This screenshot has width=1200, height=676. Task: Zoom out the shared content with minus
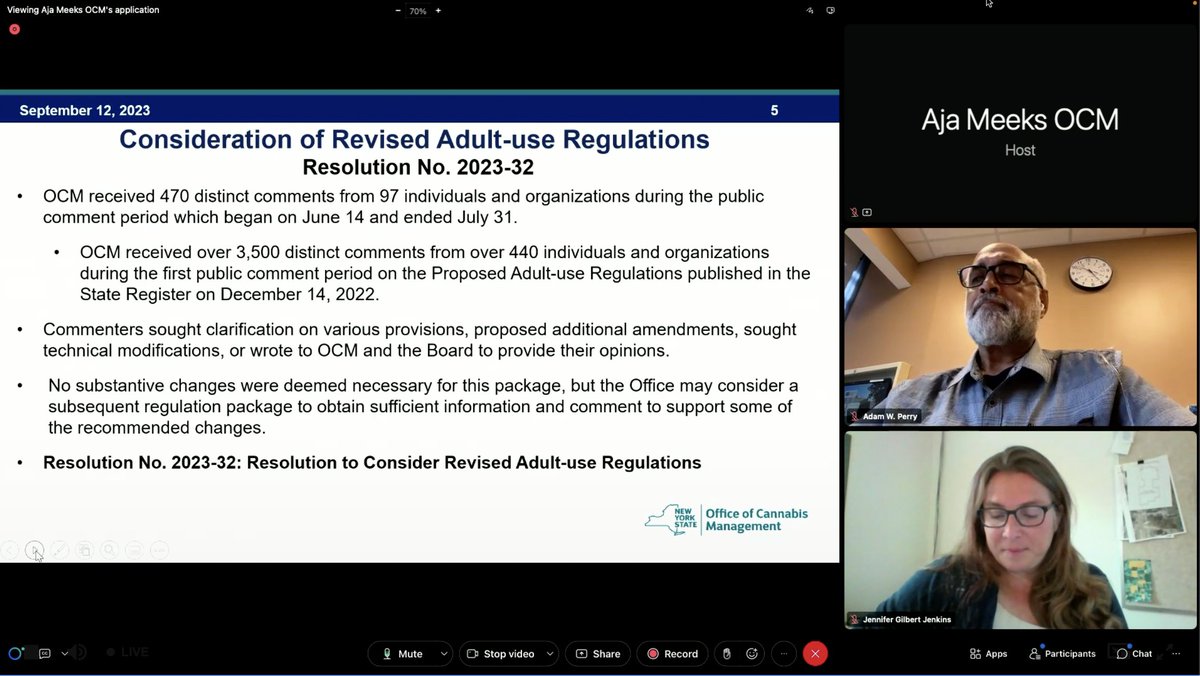tap(398, 11)
